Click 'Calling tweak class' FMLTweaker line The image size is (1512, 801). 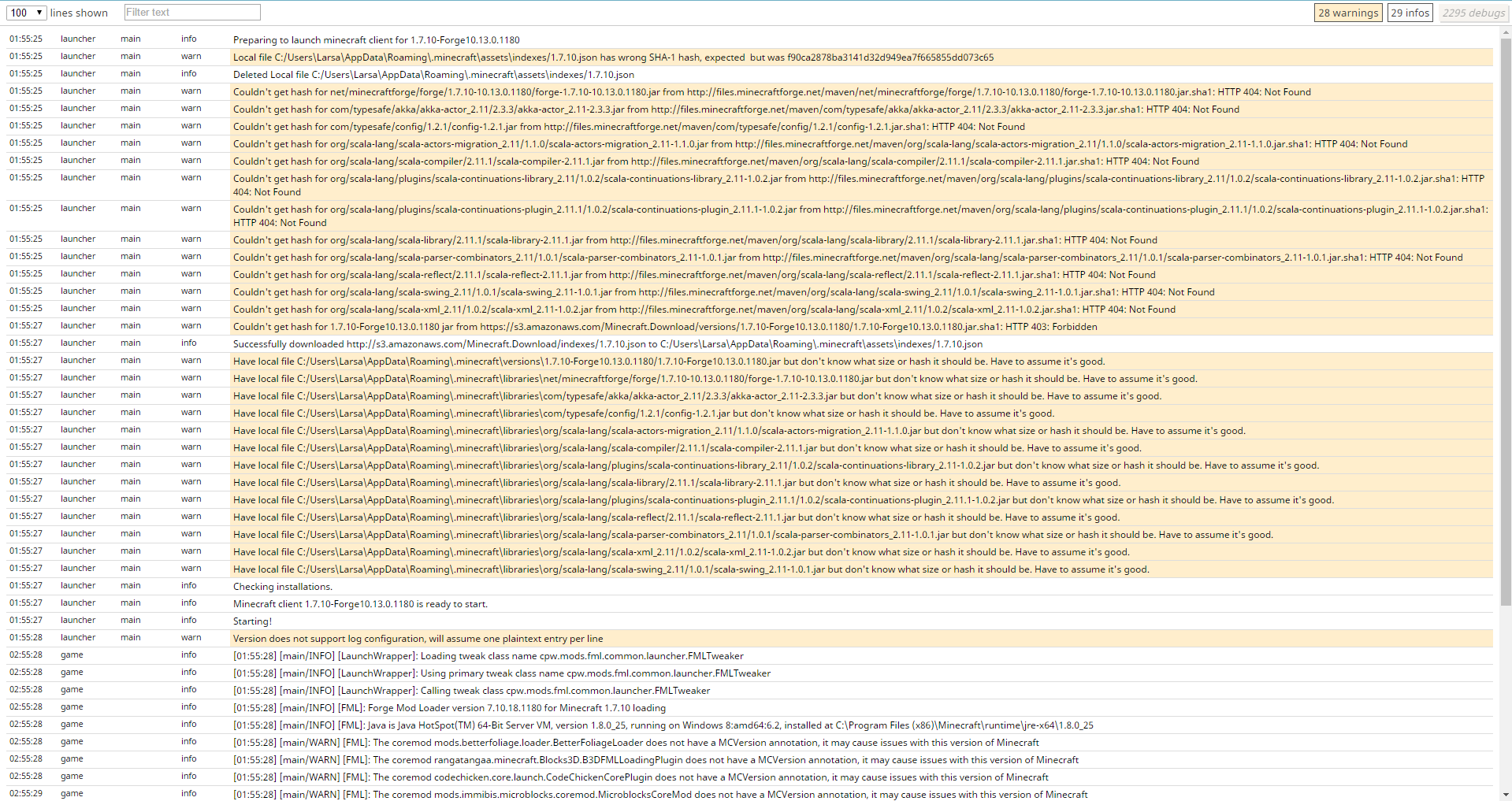click(x=472, y=690)
